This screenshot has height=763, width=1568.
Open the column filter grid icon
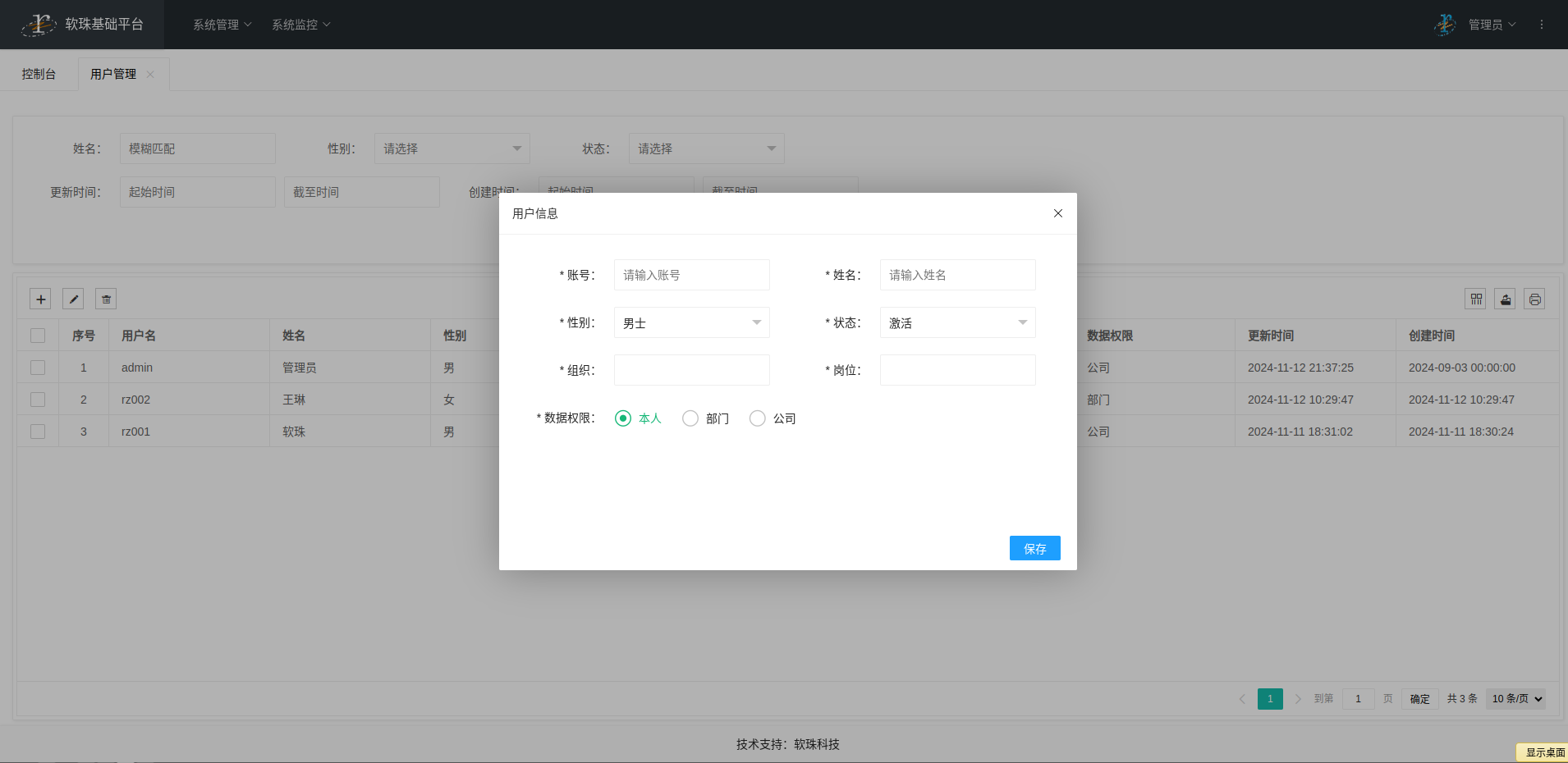tap(1475, 299)
